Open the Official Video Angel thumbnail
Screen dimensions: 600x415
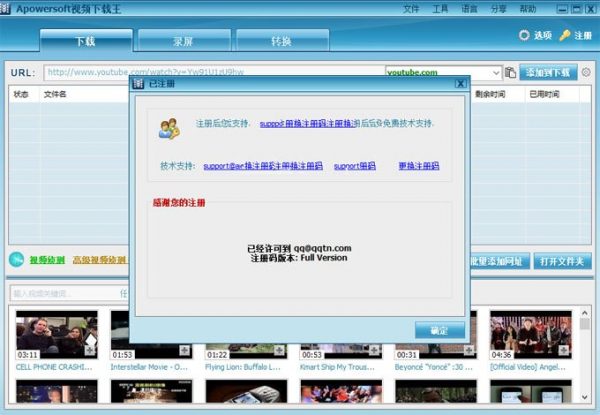click(x=531, y=334)
